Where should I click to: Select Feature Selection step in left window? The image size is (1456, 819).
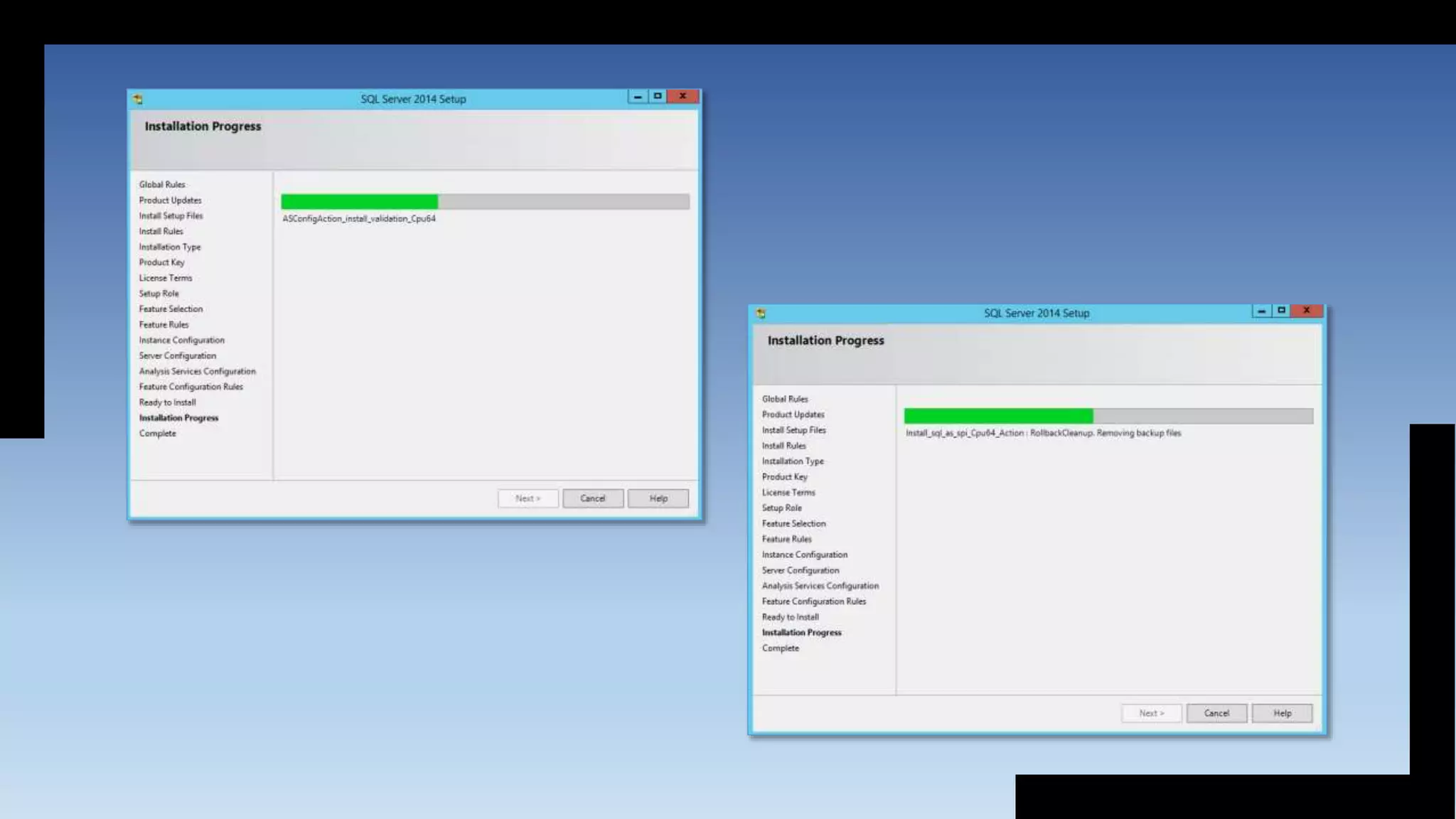click(x=171, y=309)
